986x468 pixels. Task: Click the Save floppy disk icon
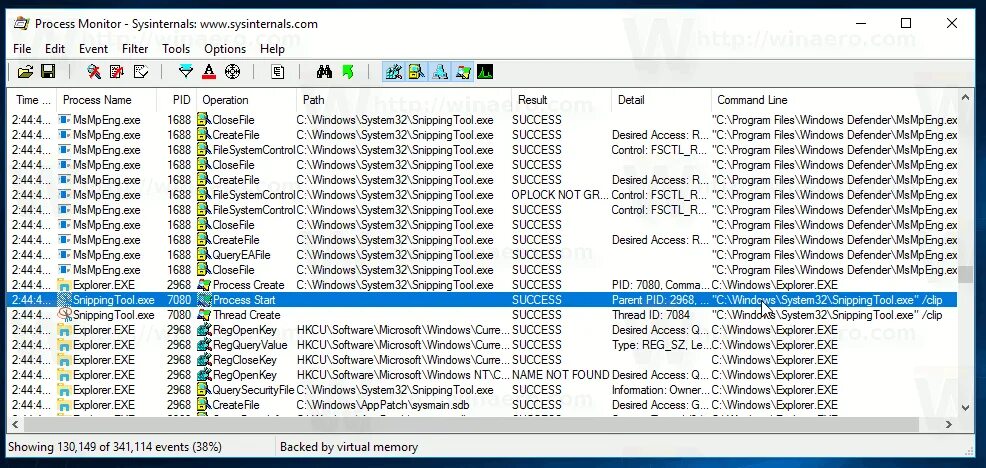coord(48,72)
